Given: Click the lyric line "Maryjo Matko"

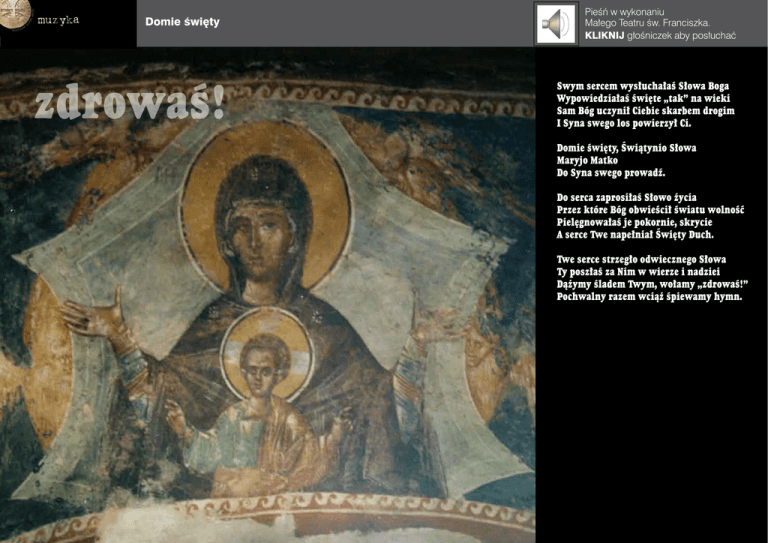Looking at the screenshot, I should [x=590, y=160].
